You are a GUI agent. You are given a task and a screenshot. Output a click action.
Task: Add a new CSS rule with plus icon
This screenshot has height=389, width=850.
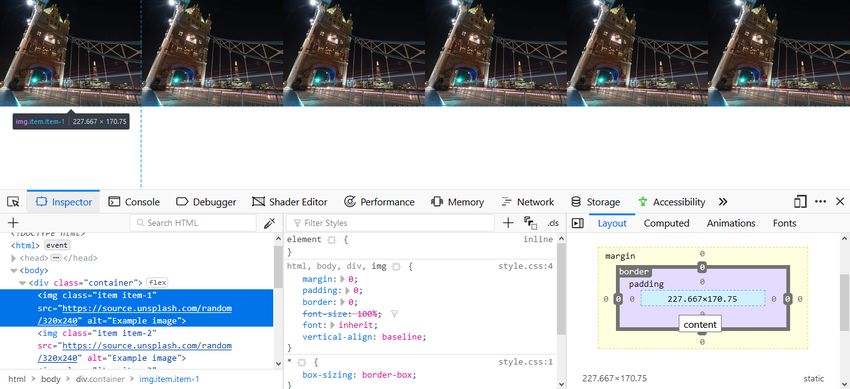(x=508, y=223)
